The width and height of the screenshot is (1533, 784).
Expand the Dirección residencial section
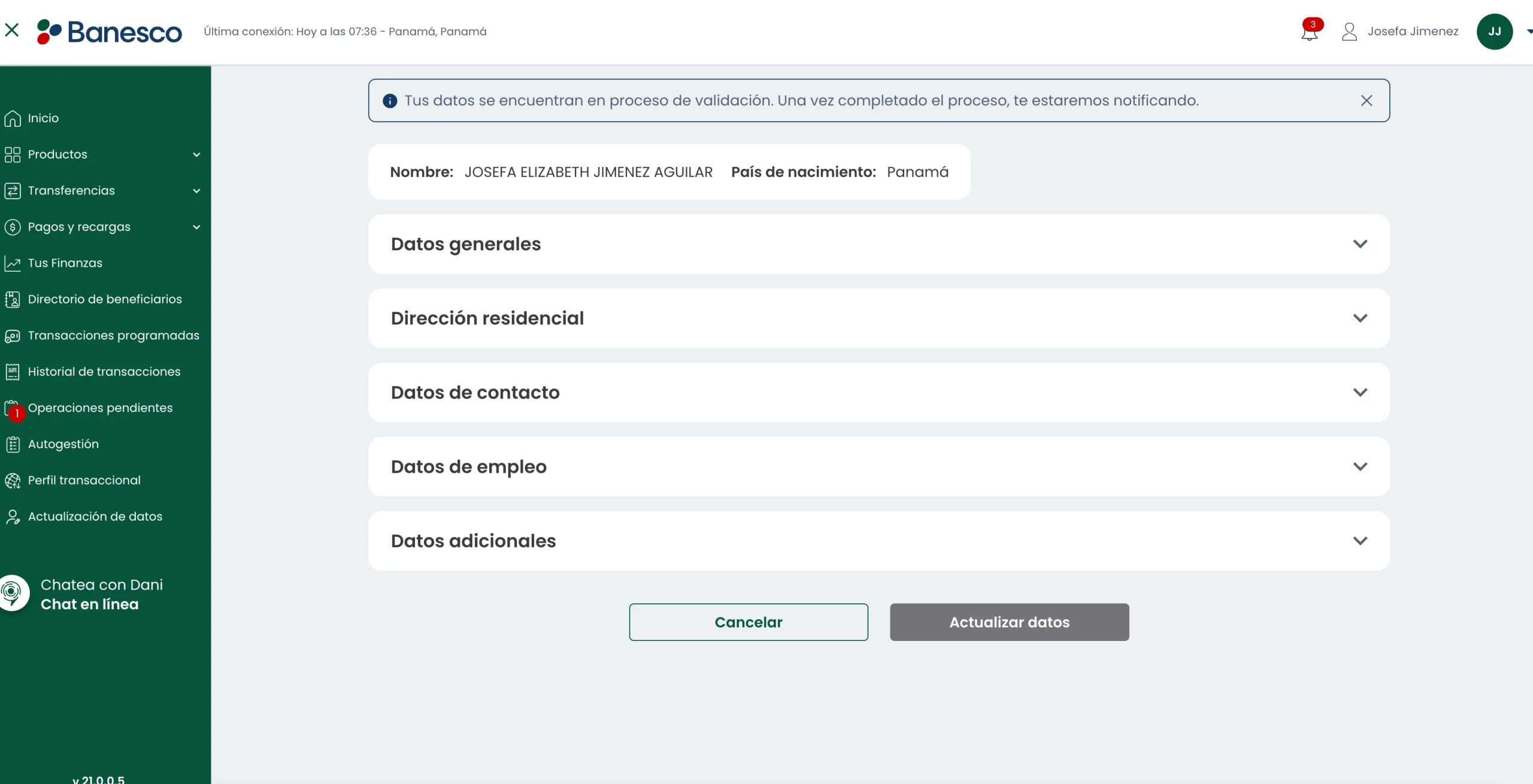(878, 318)
